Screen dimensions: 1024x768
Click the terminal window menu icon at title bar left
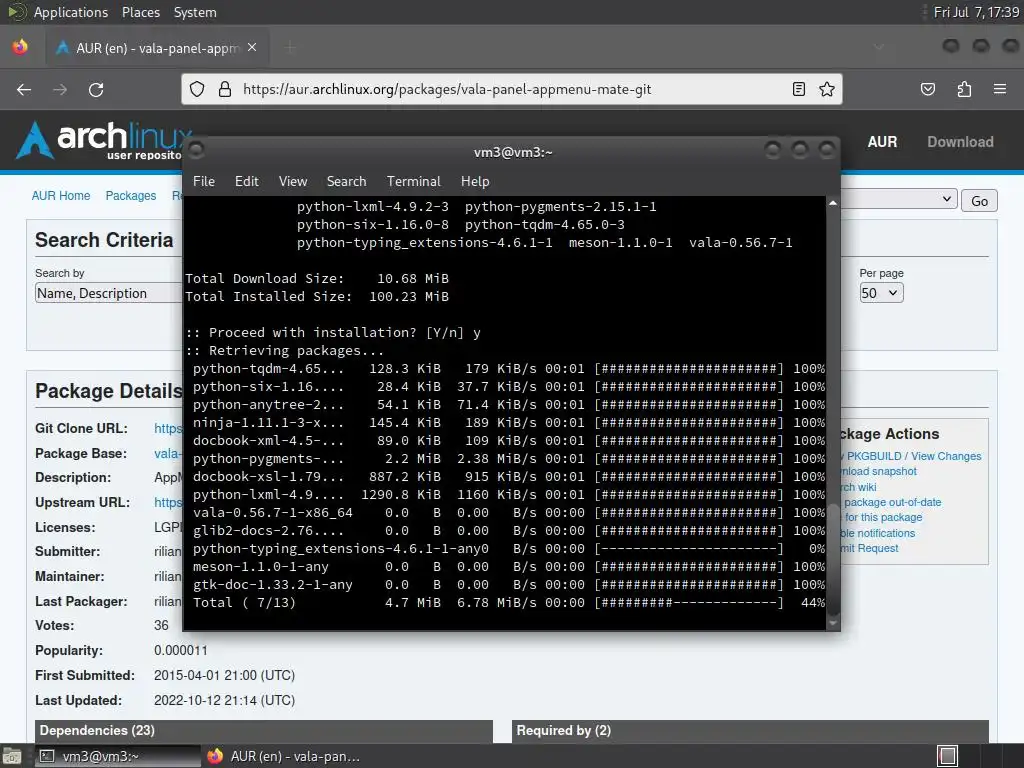coord(196,151)
